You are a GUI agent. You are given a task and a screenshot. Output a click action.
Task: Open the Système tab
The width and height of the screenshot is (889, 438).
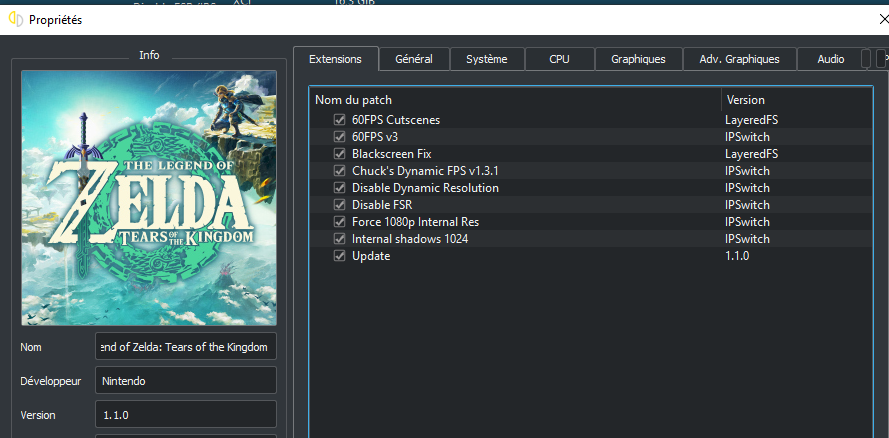[486, 59]
